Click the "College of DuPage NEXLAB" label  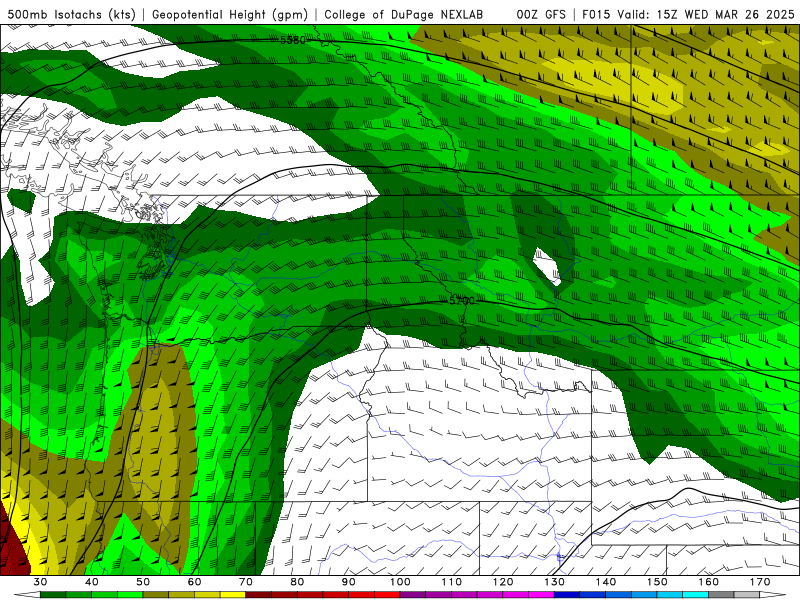[x=404, y=14]
